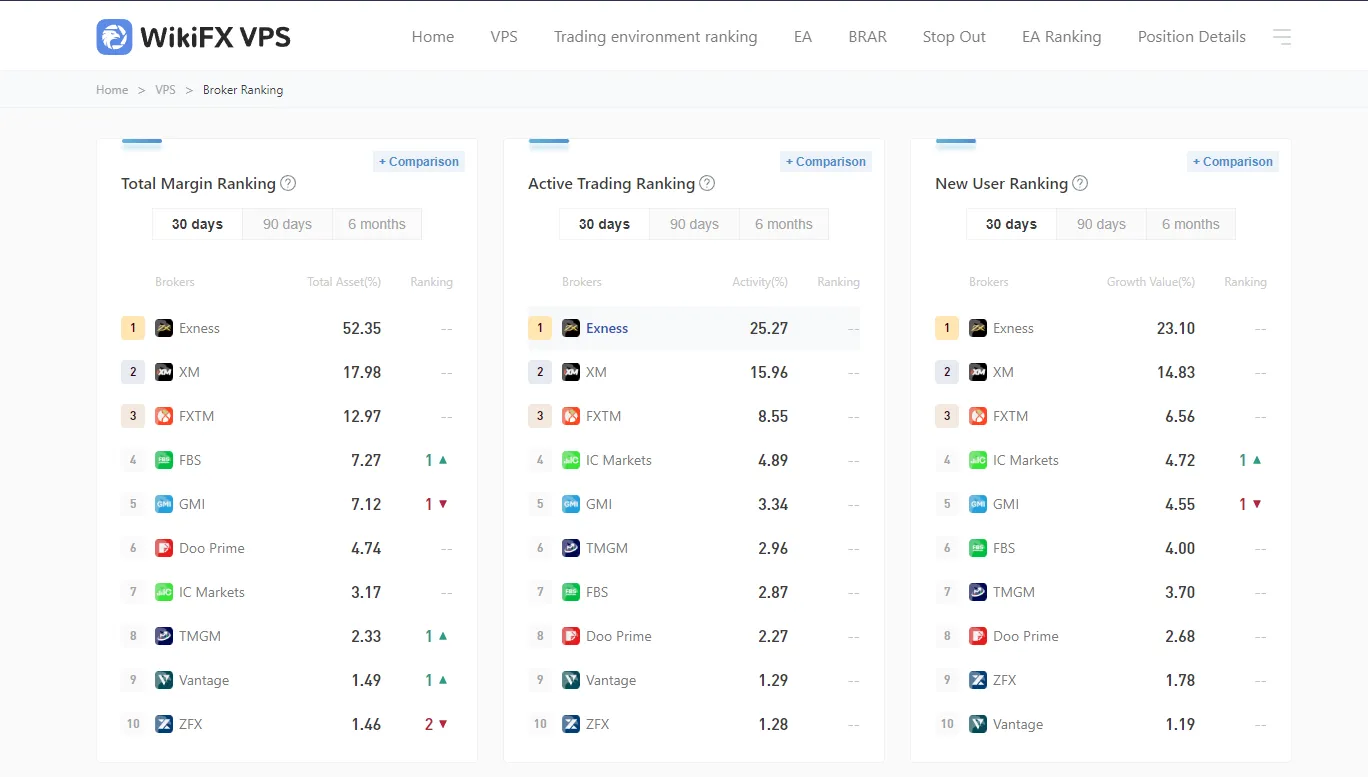
Task: Click the WikiFX VPS logo
Action: [193, 37]
